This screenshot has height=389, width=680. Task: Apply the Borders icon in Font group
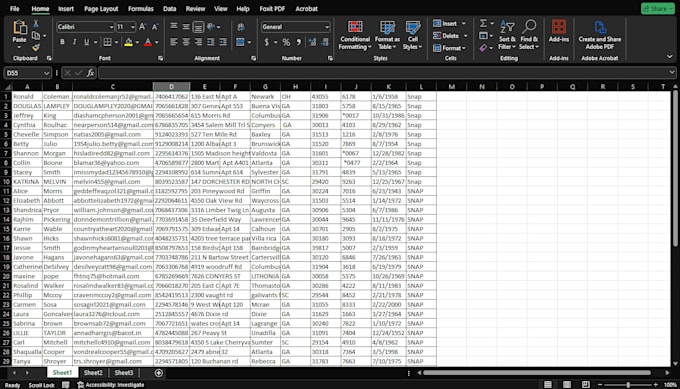(107, 42)
